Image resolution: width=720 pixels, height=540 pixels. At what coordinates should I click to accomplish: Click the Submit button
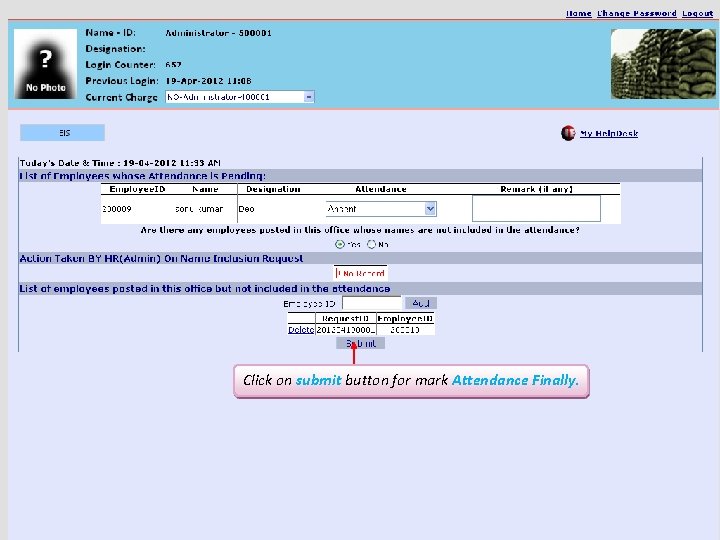click(360, 343)
